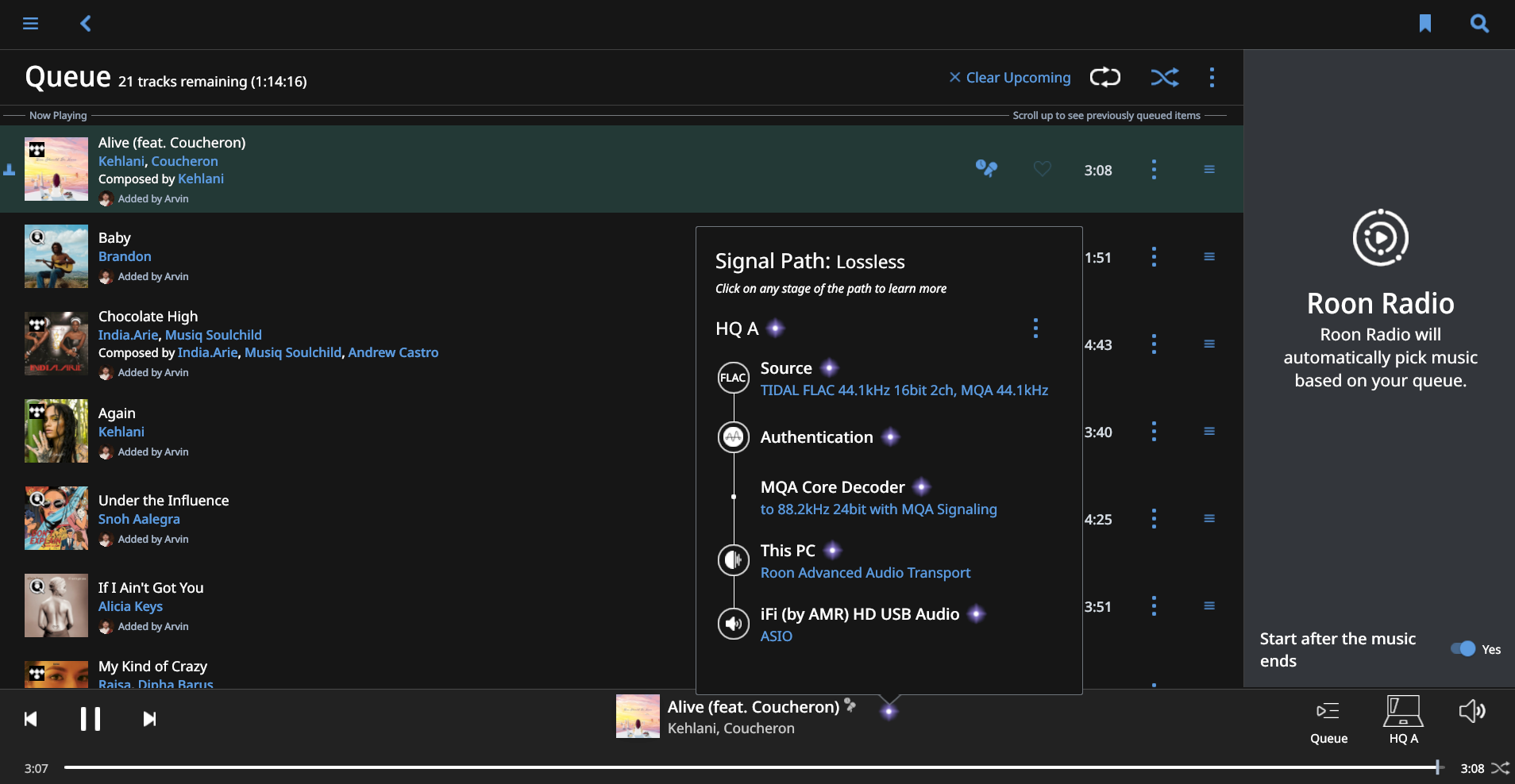Open the Snoh Aalegra artist link
Viewport: 1515px width, 784px height.
[139, 519]
